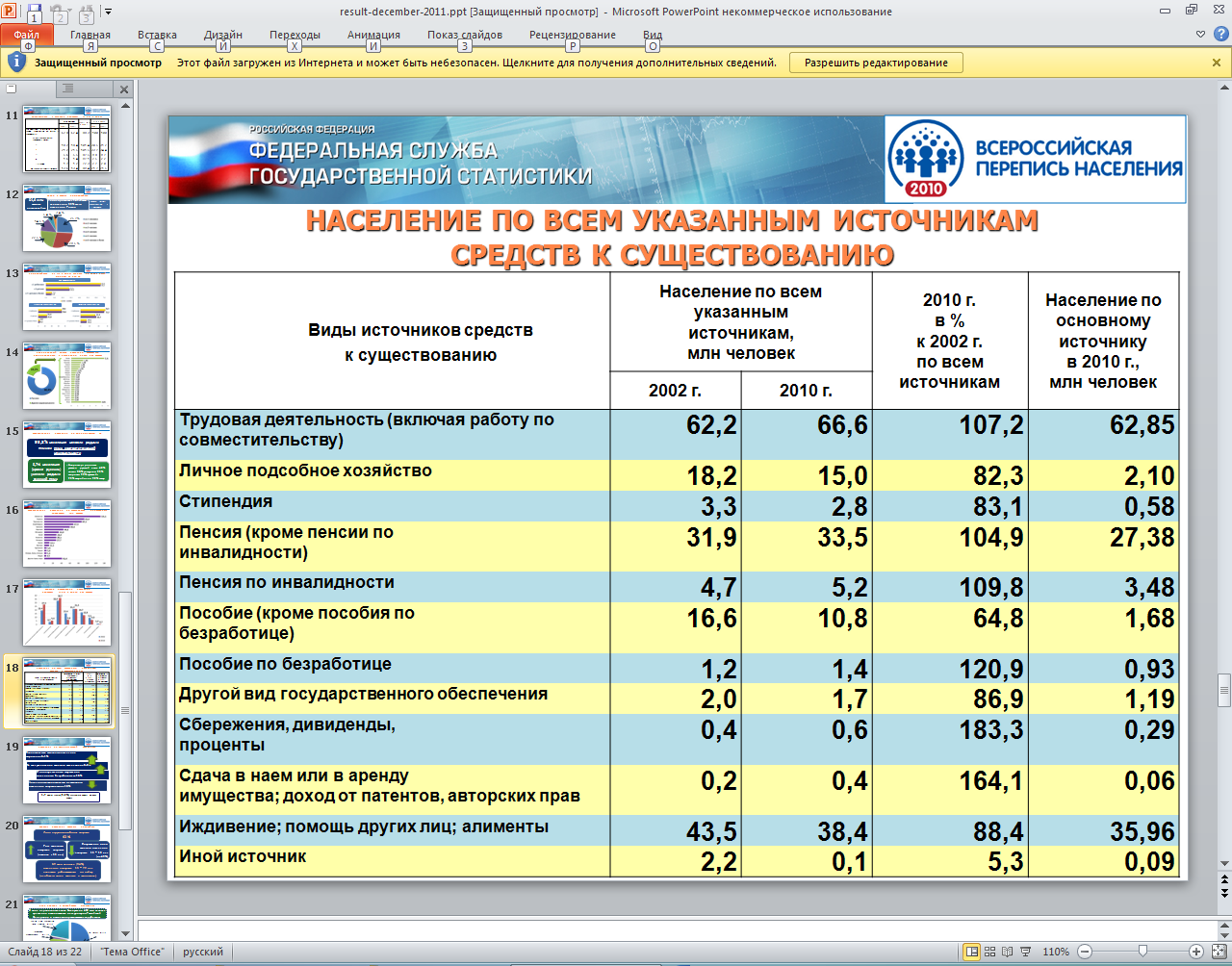Click the Стипендия row label in table

click(x=225, y=501)
